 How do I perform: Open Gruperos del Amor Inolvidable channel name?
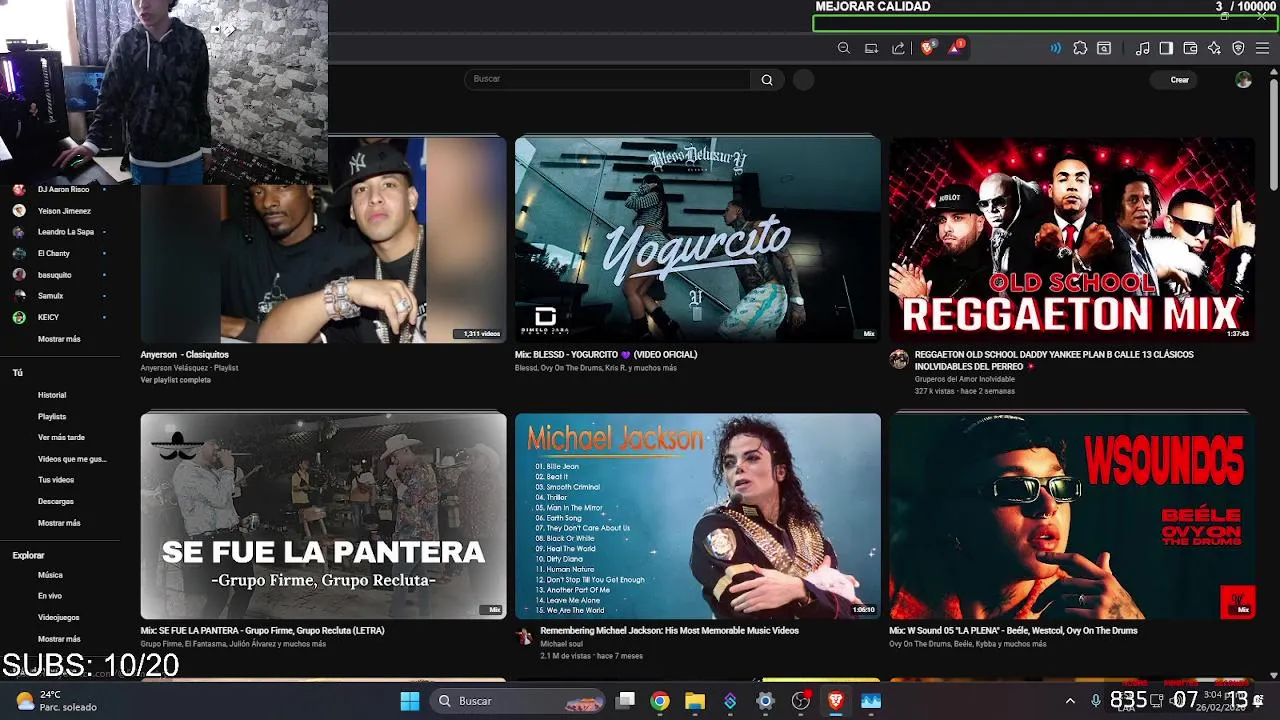pyautogui.click(x=964, y=379)
